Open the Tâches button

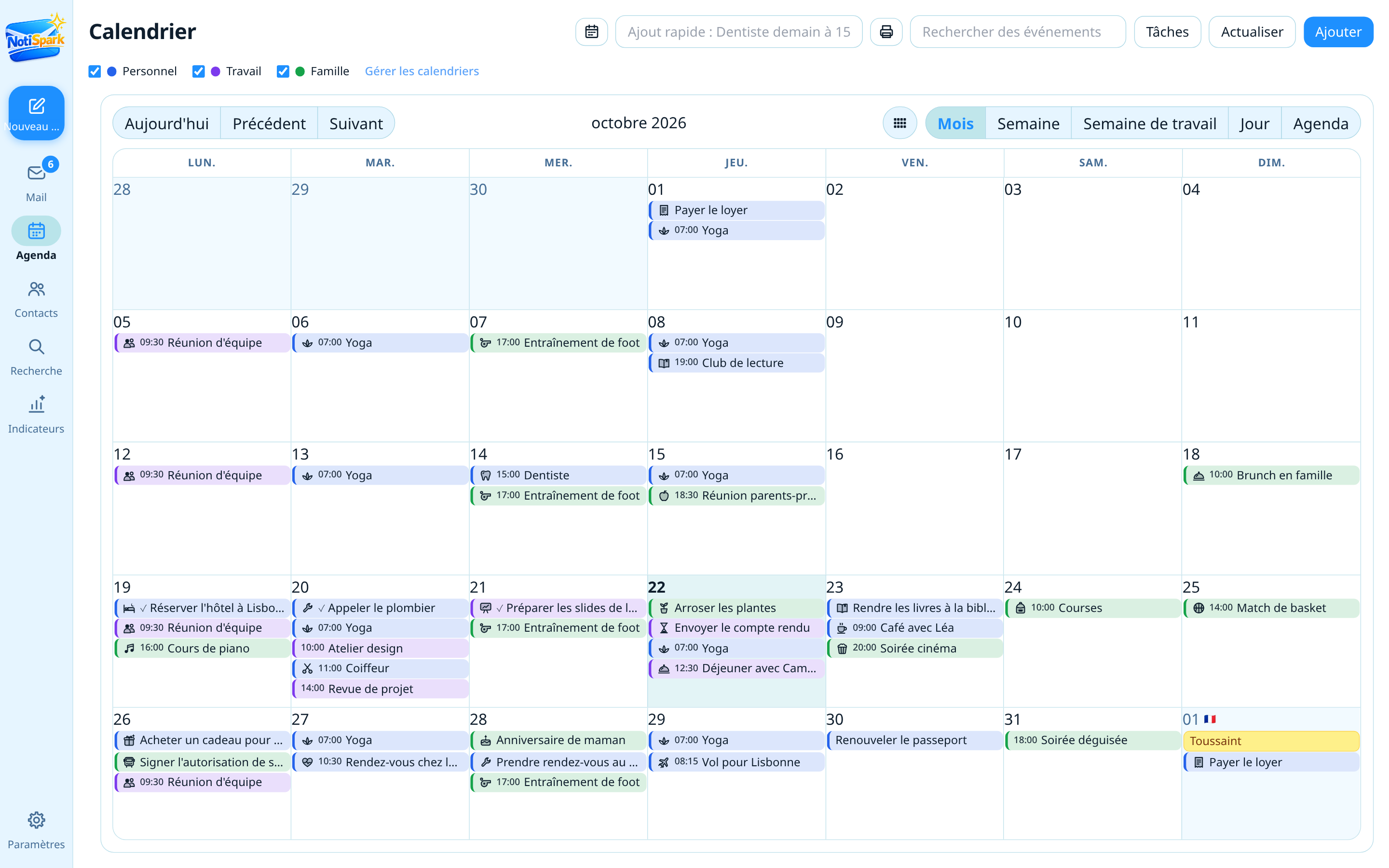click(x=1167, y=31)
